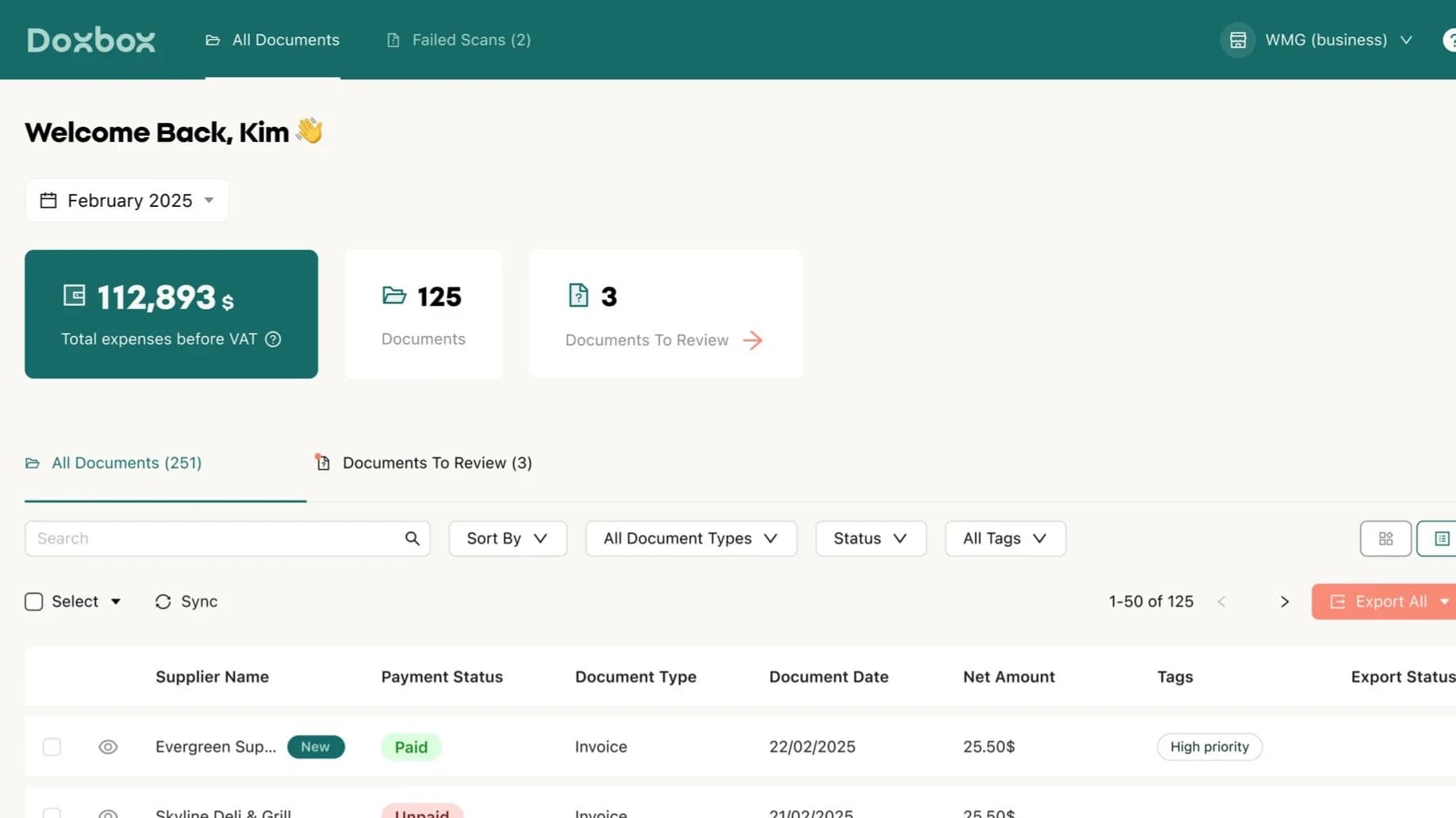Expand the Sort By dropdown
This screenshot has height=818, width=1456.
(x=507, y=538)
